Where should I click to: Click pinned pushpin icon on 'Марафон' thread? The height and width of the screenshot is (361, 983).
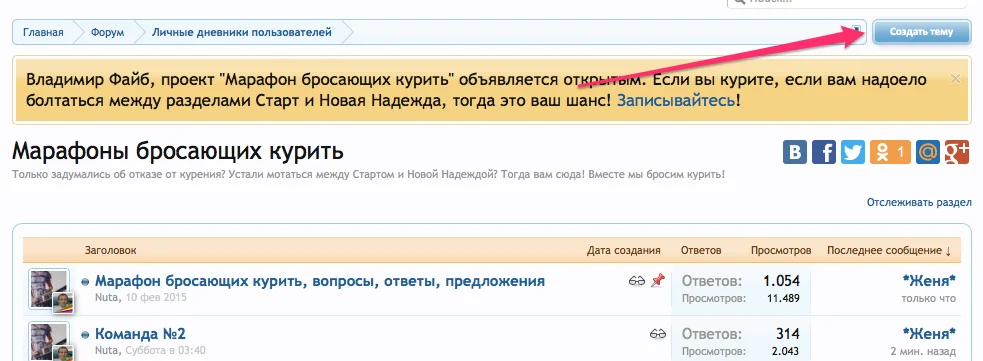point(658,281)
